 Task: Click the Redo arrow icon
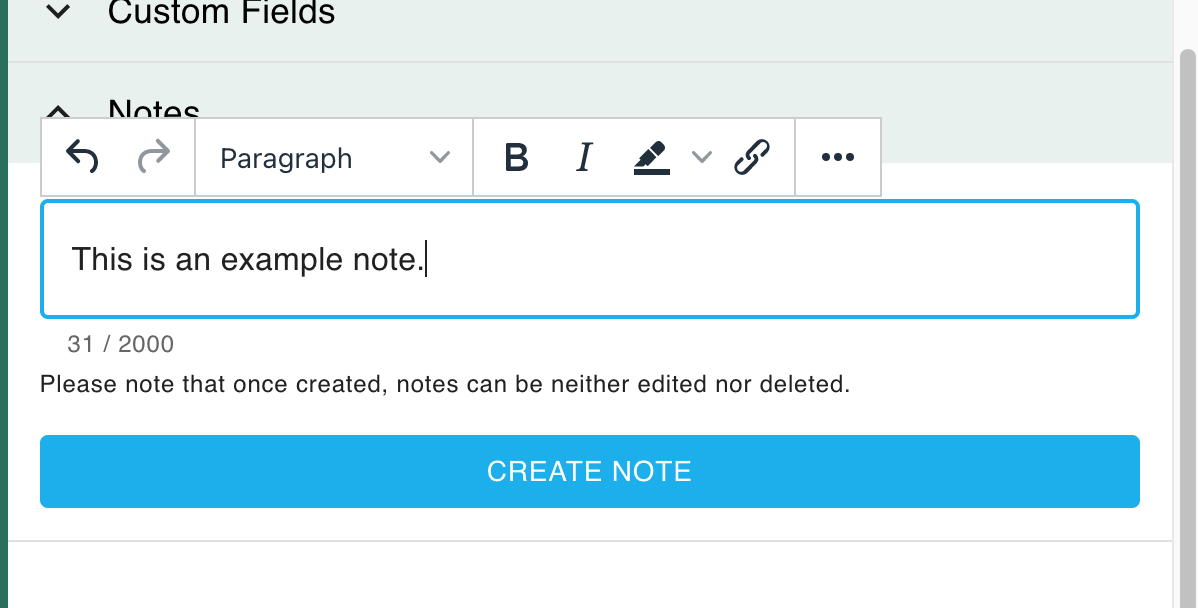(x=154, y=157)
